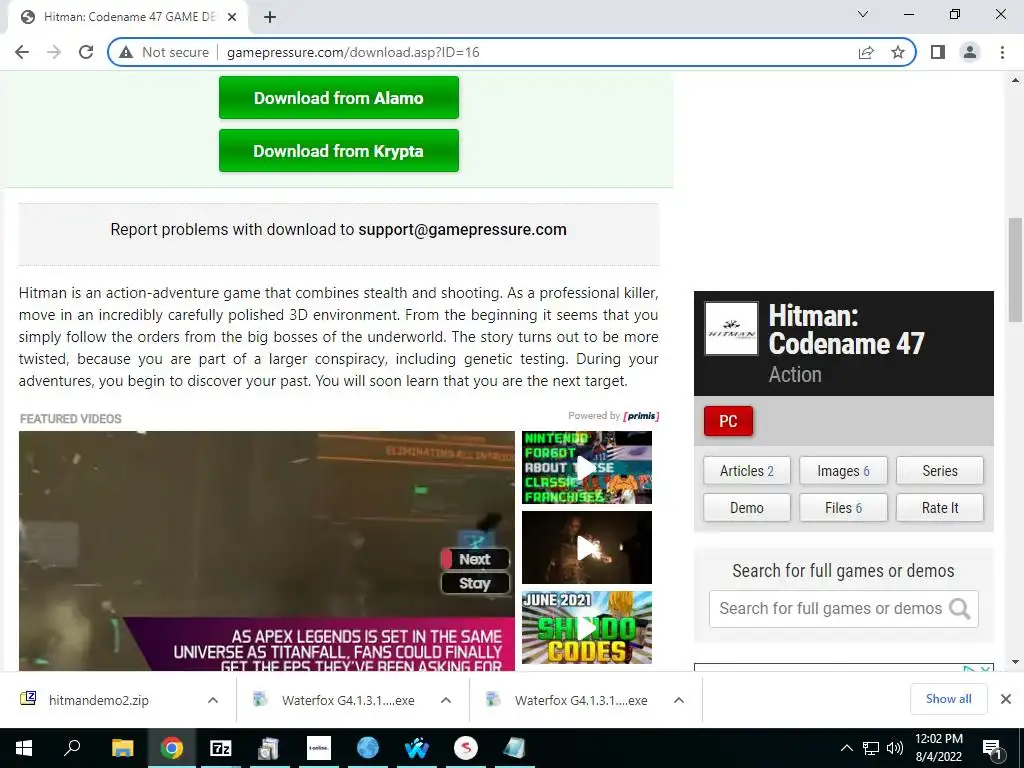Screen dimensions: 1024x768
Task: Select the red PC platform button
Action: 728,421
